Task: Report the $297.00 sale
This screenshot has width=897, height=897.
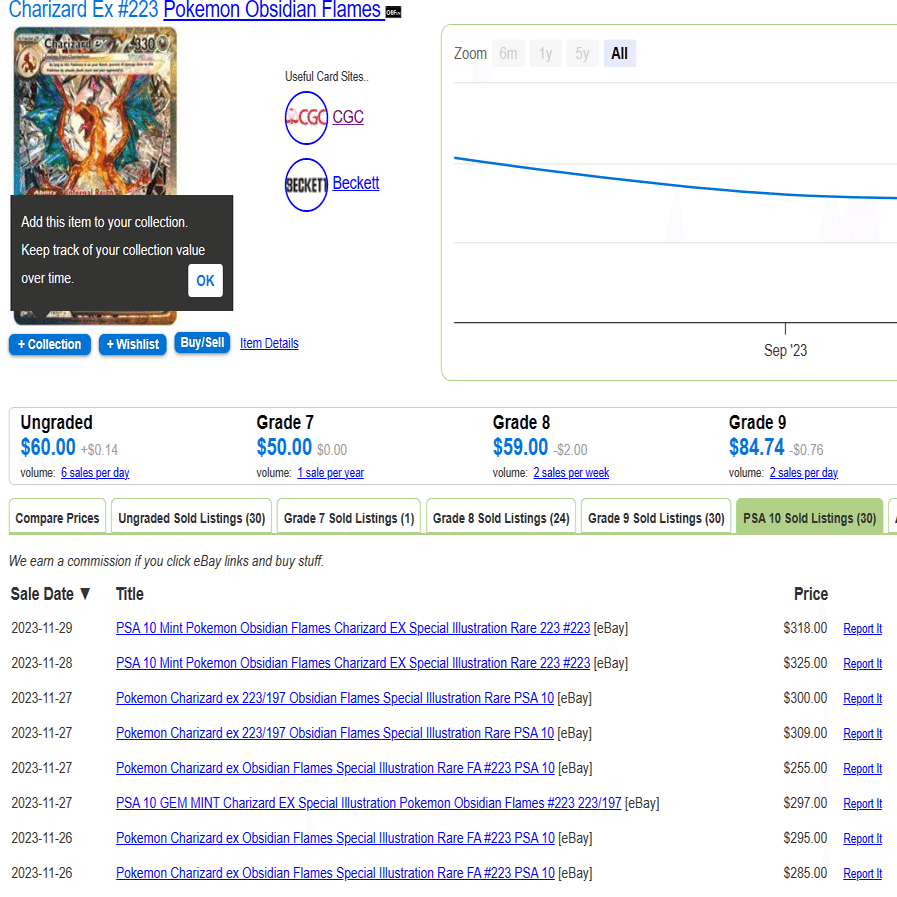Action: [863, 803]
